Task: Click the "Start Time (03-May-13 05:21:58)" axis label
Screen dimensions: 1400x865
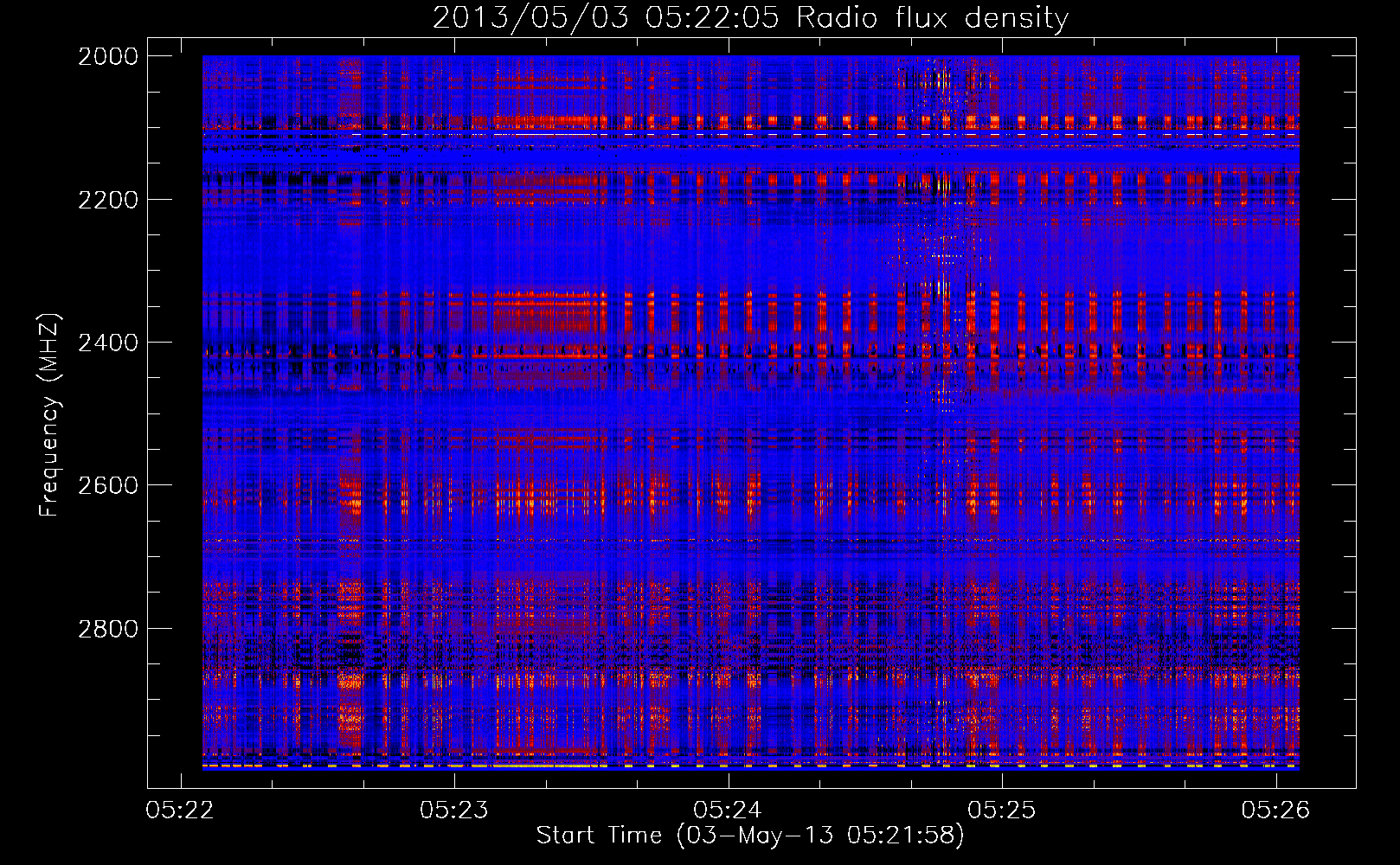Action: [749, 836]
